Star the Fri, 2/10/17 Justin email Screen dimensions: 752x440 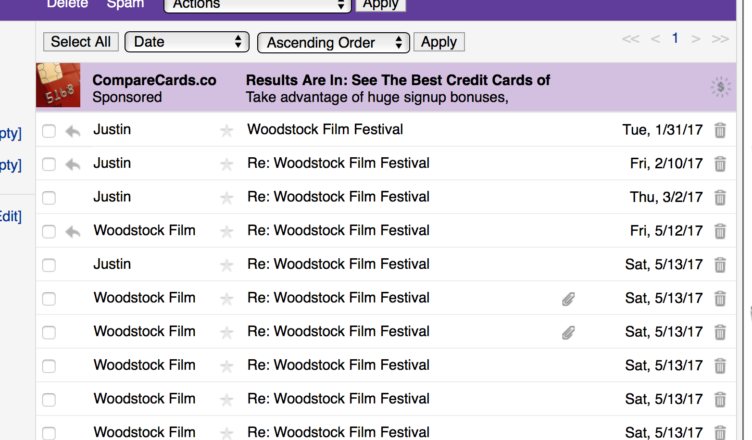226,164
